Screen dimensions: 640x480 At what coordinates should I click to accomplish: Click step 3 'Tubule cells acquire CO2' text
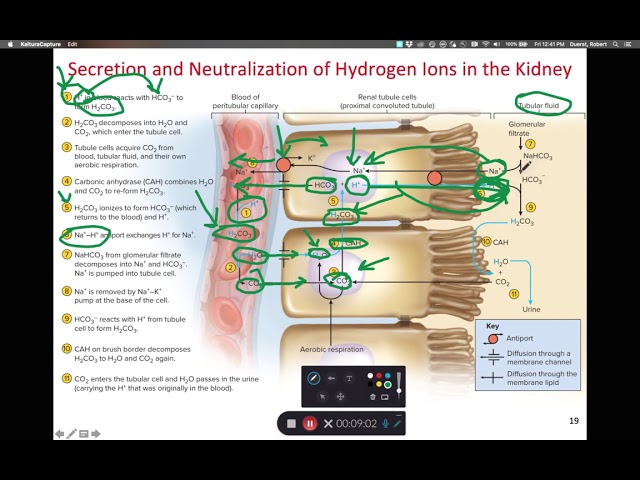tap(130, 156)
